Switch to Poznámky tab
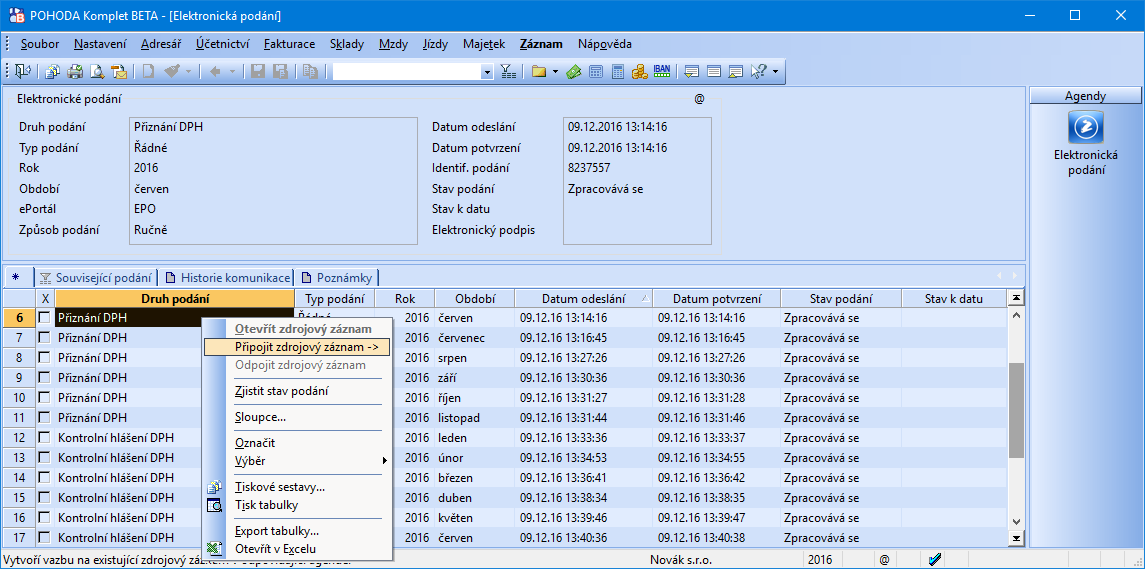Image resolution: width=1145 pixels, height=569 pixels. pyautogui.click(x=337, y=278)
